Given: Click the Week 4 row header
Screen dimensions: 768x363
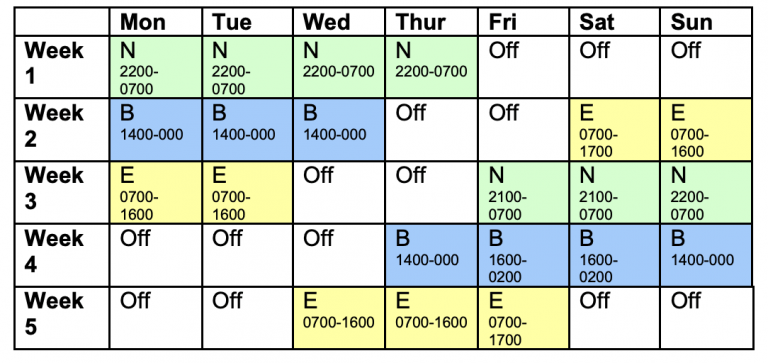Looking at the screenshot, I should click(x=62, y=255).
